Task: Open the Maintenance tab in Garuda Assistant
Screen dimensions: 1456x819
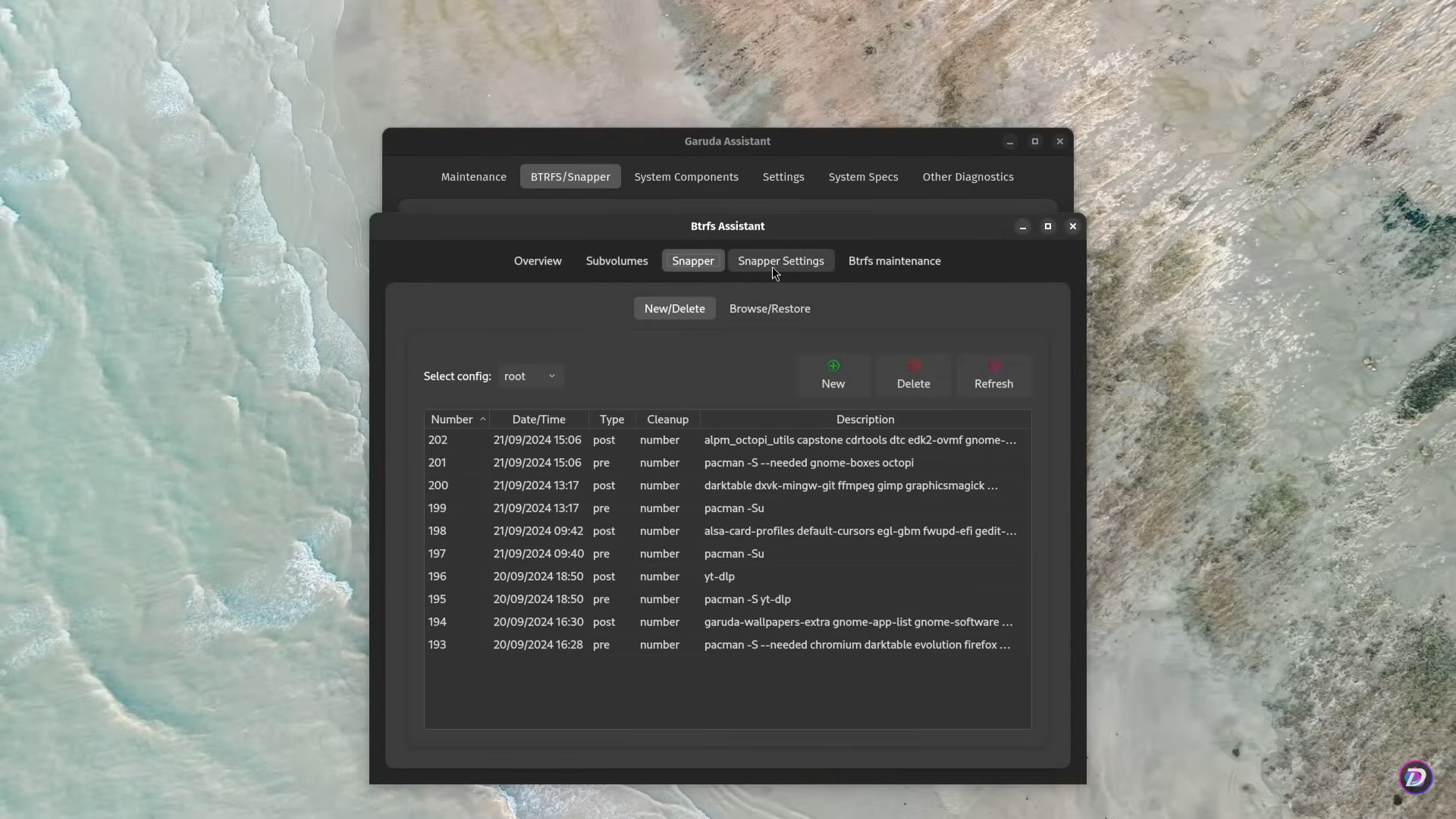Action: [472, 176]
